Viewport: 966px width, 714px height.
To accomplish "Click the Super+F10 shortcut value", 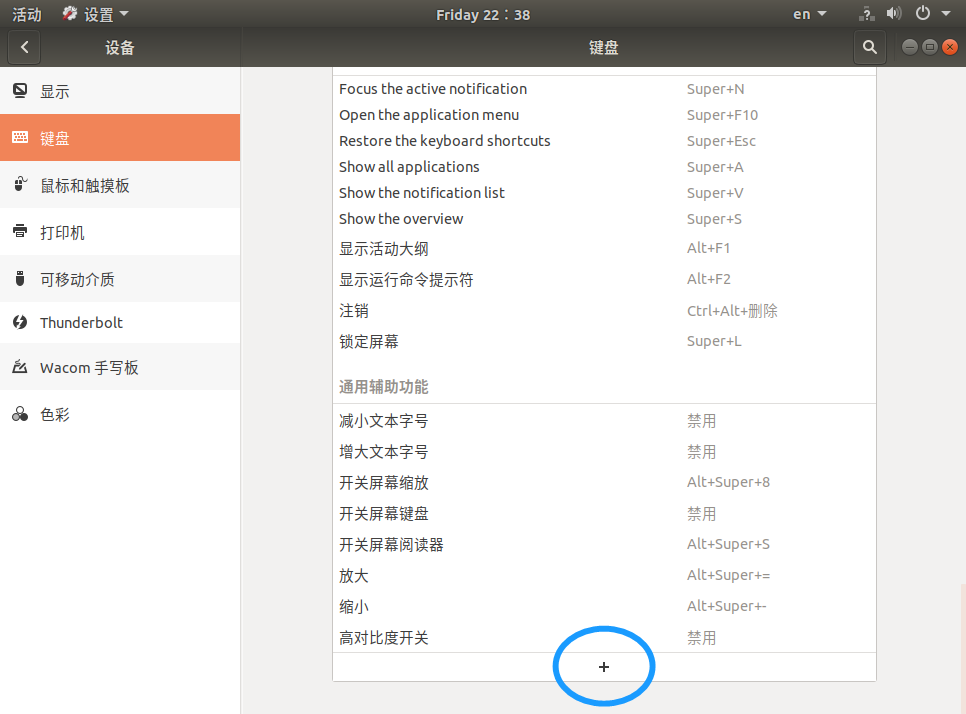I will (x=722, y=115).
